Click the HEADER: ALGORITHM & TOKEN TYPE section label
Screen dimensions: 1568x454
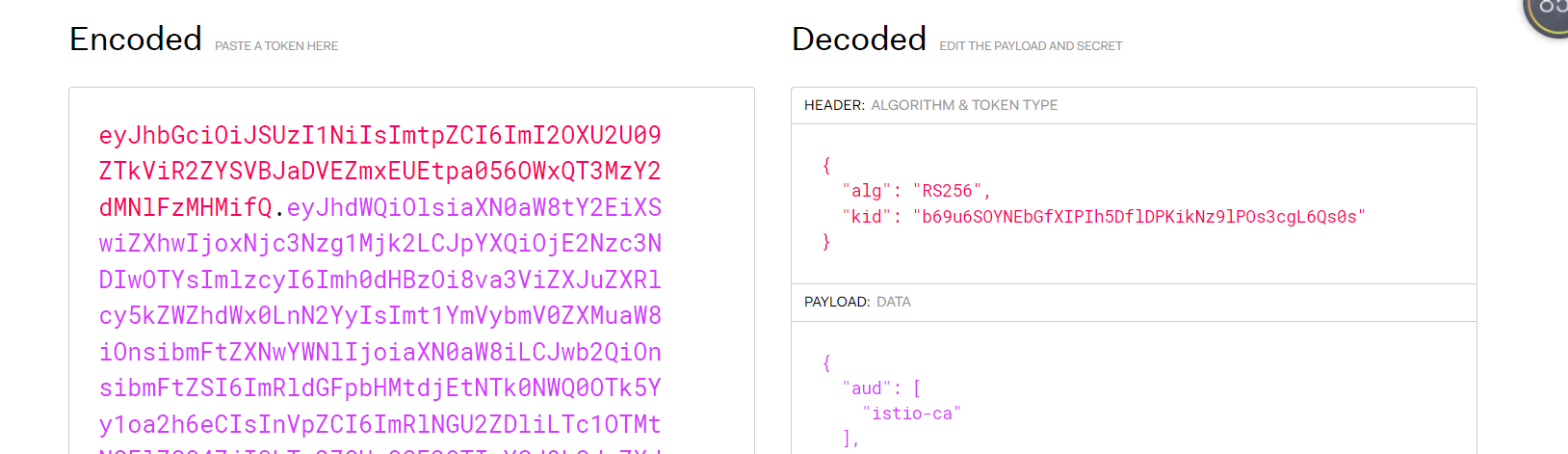[930, 105]
